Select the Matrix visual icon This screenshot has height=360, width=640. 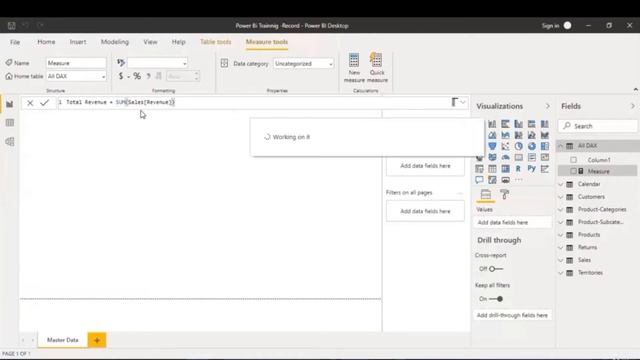(505, 169)
